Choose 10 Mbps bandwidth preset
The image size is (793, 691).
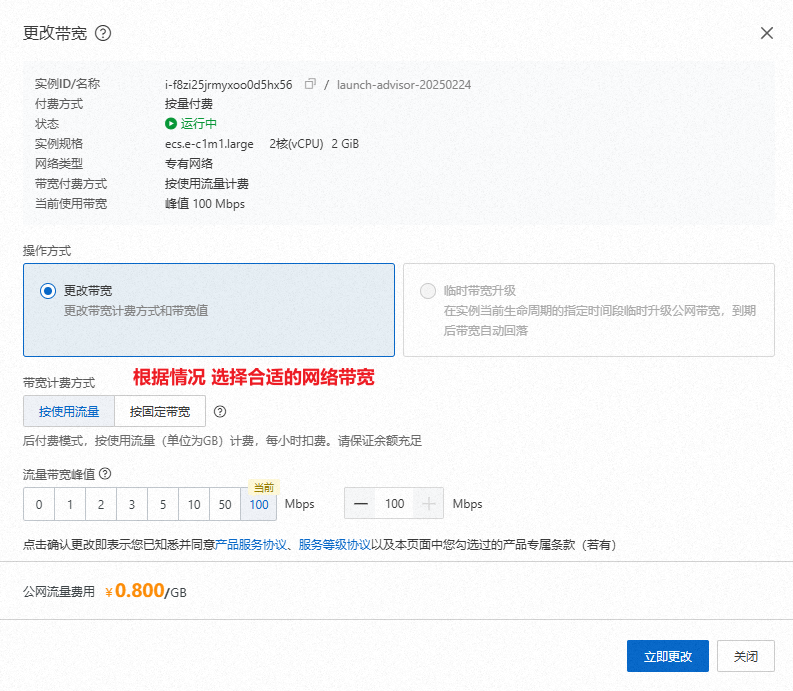tap(194, 504)
